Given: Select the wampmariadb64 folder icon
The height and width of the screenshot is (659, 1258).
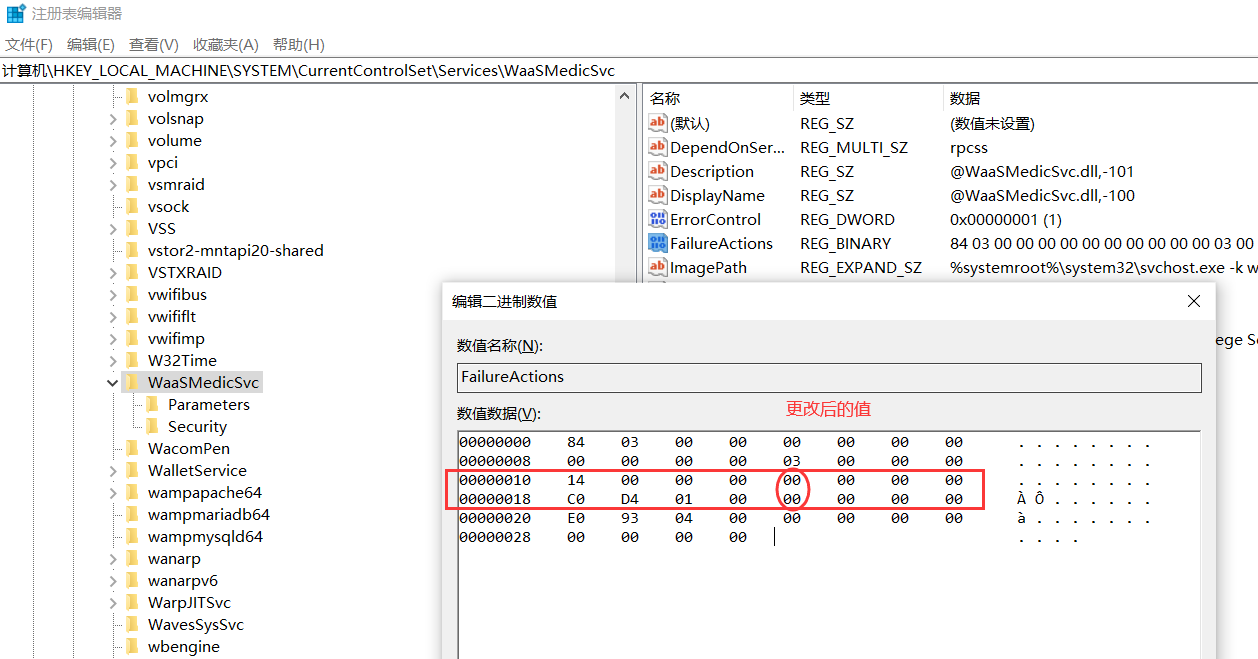Looking at the screenshot, I should [x=132, y=514].
